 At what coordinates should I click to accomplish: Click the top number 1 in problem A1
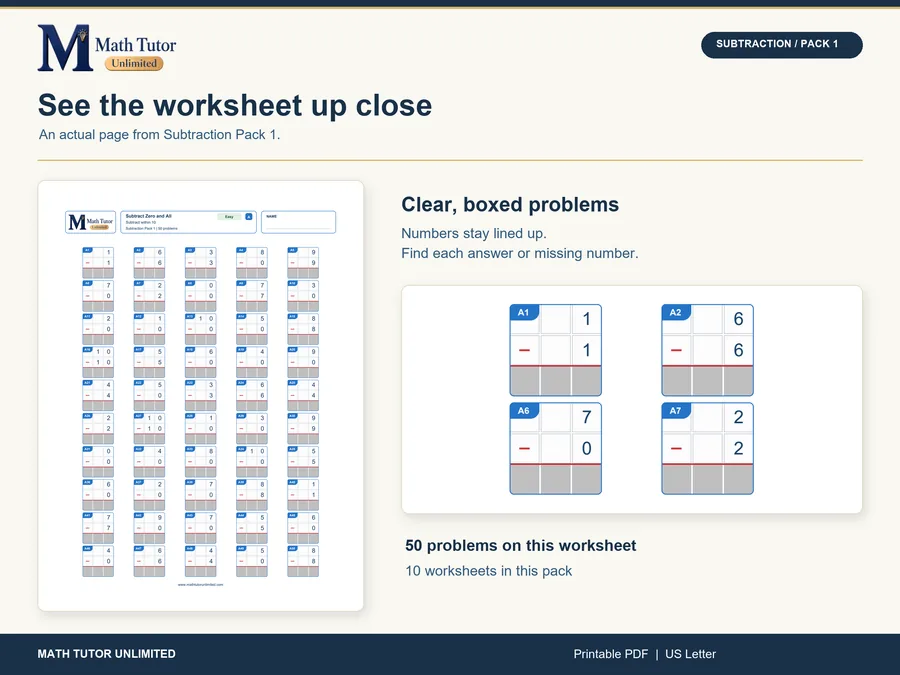pyautogui.click(x=586, y=319)
